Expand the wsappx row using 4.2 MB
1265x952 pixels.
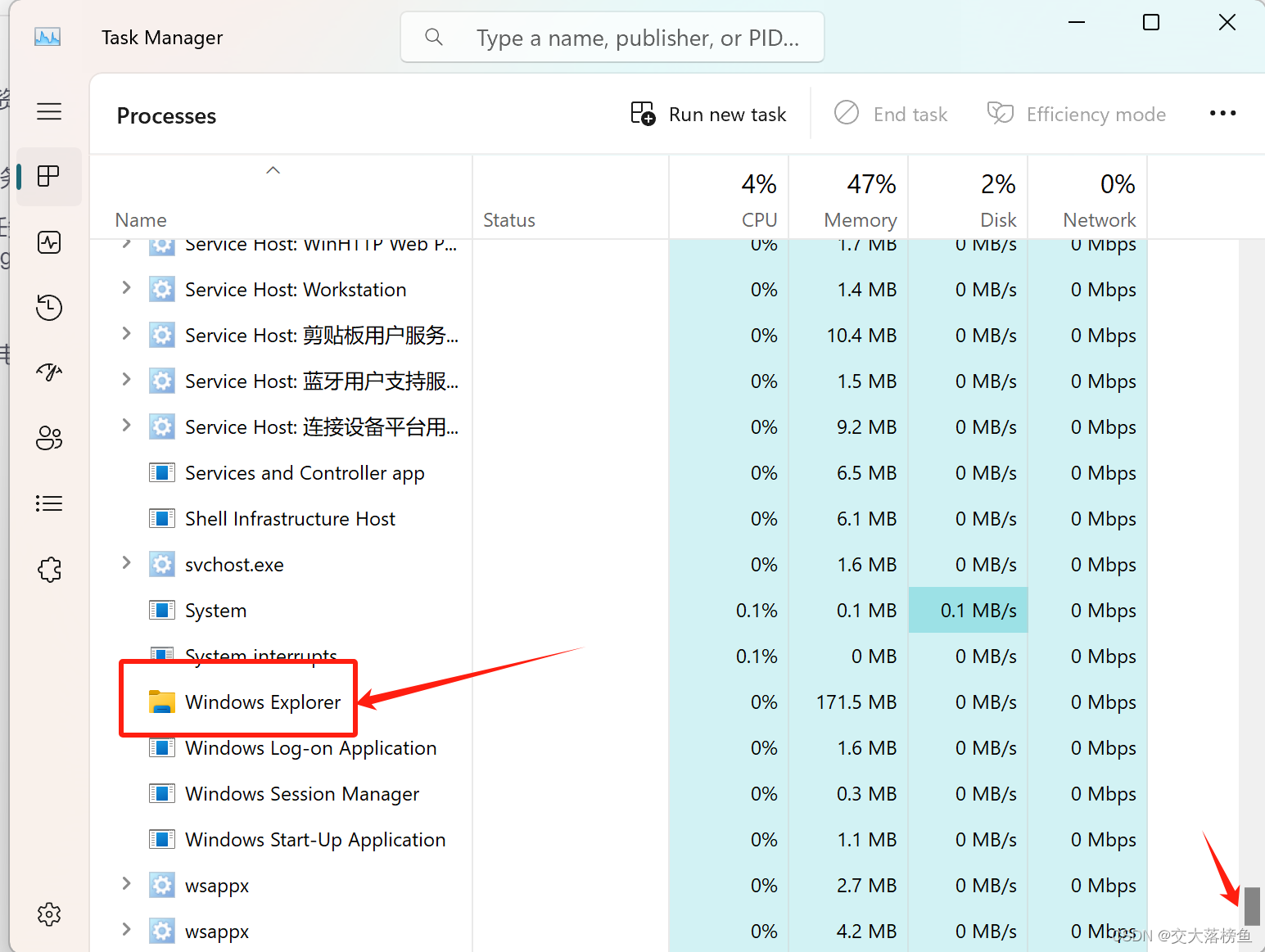(126, 930)
